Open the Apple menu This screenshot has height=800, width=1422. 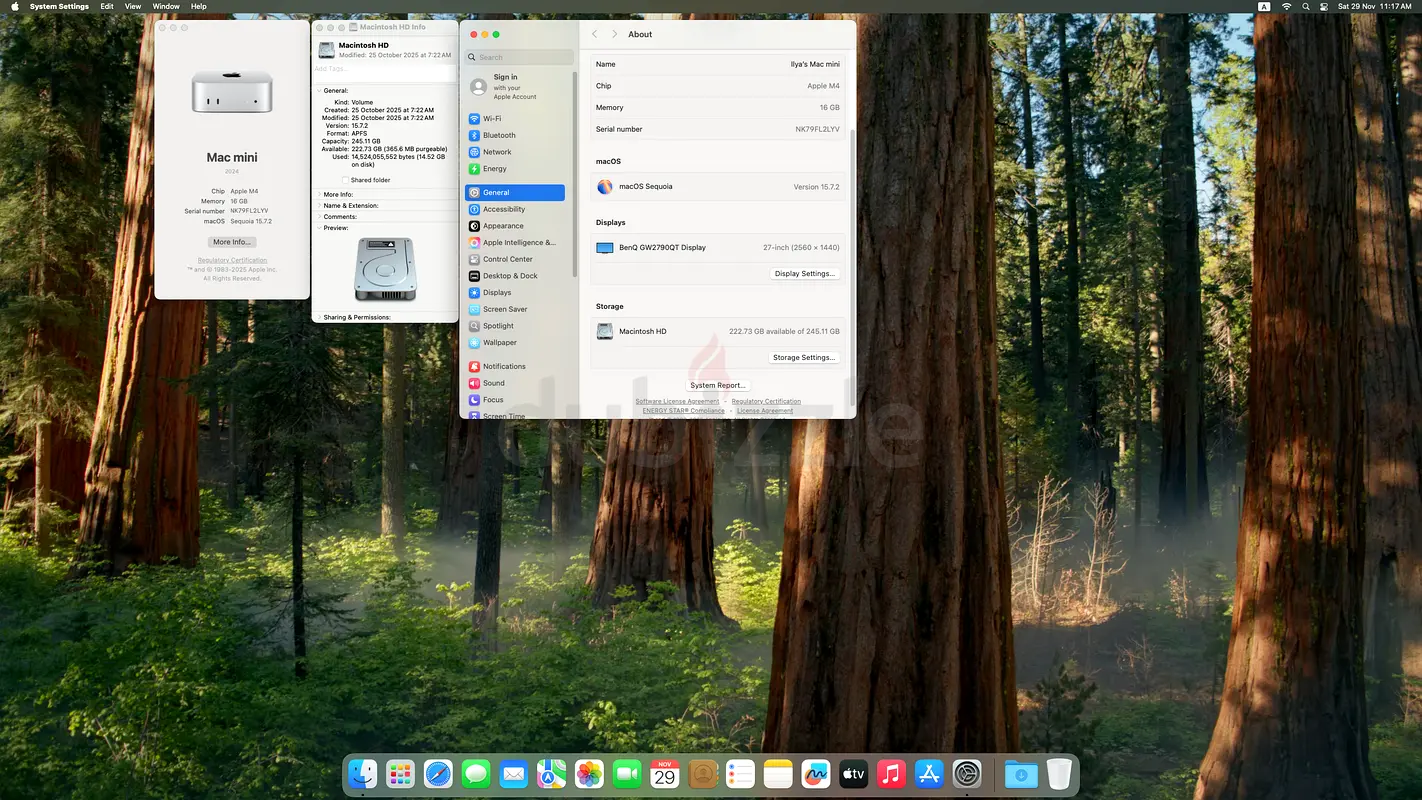coord(14,6)
